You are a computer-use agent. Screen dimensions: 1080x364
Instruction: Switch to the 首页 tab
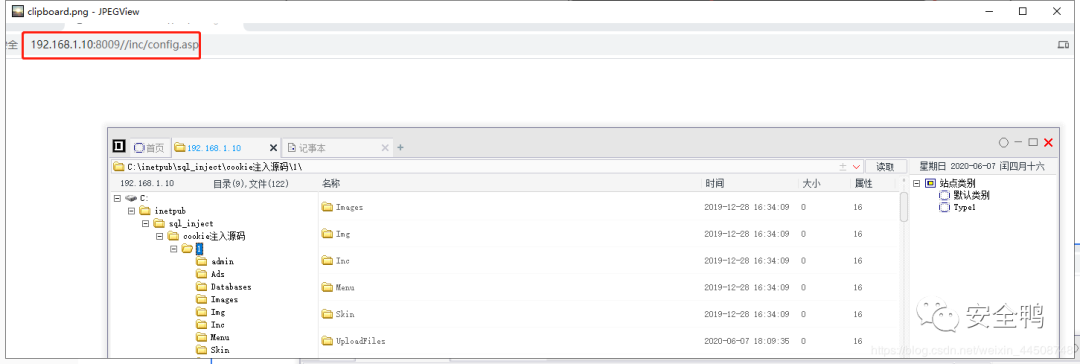coord(149,148)
